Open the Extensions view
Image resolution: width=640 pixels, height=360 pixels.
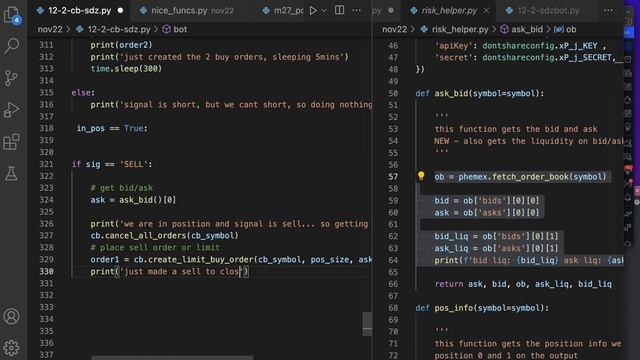[11, 142]
